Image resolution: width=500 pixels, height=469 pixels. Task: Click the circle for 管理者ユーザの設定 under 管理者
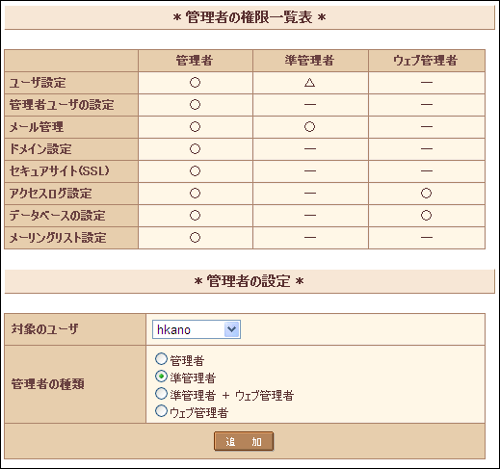tap(195, 105)
